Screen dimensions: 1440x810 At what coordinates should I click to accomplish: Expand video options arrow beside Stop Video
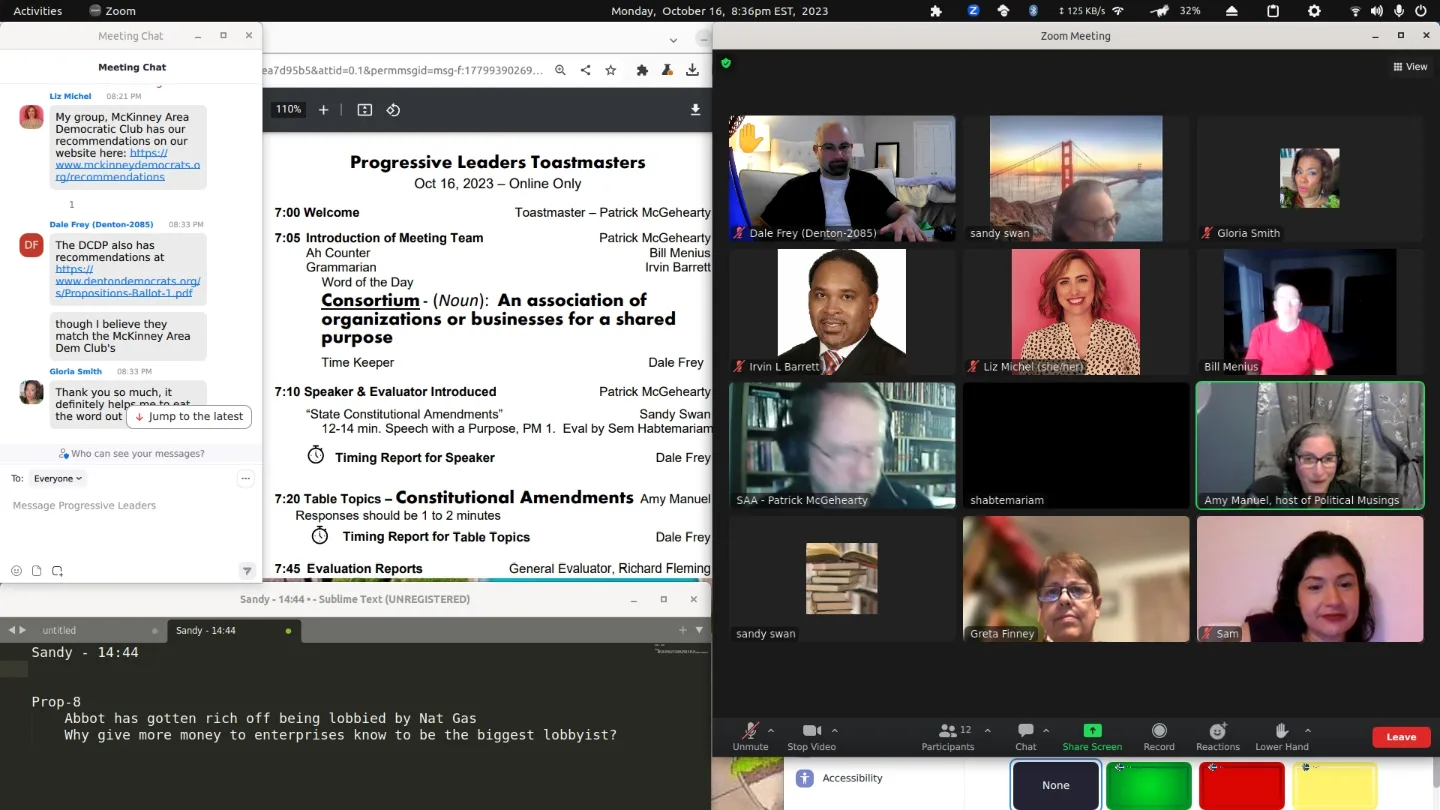tap(835, 730)
